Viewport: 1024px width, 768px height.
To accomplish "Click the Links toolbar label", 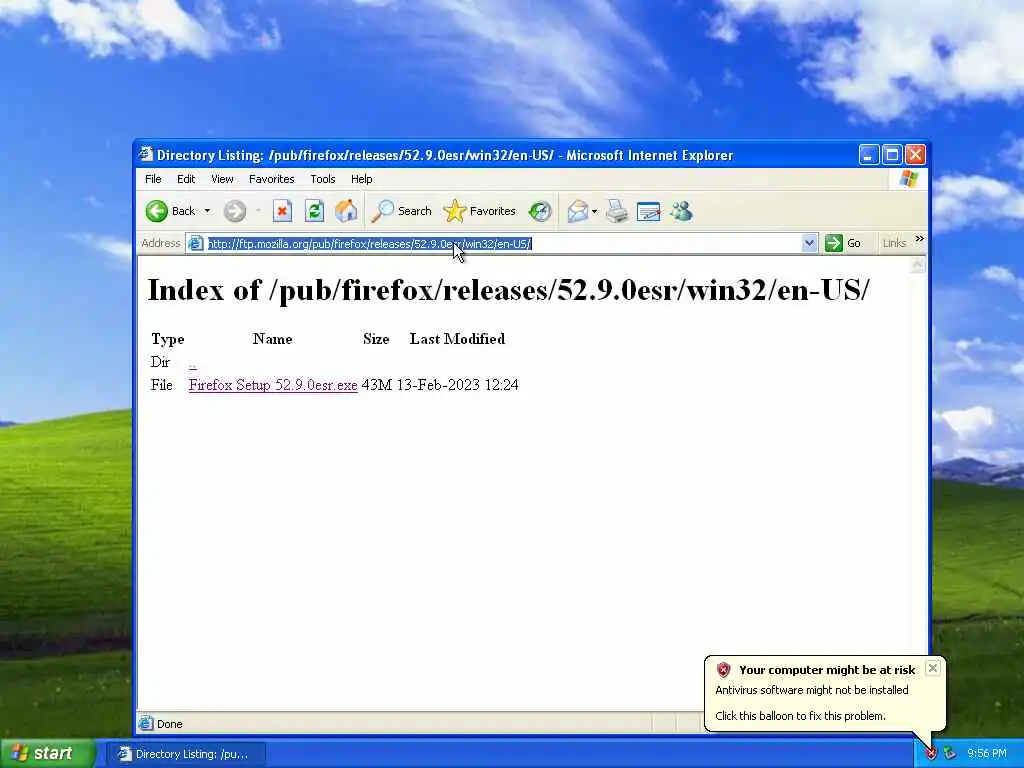I will tap(894, 244).
